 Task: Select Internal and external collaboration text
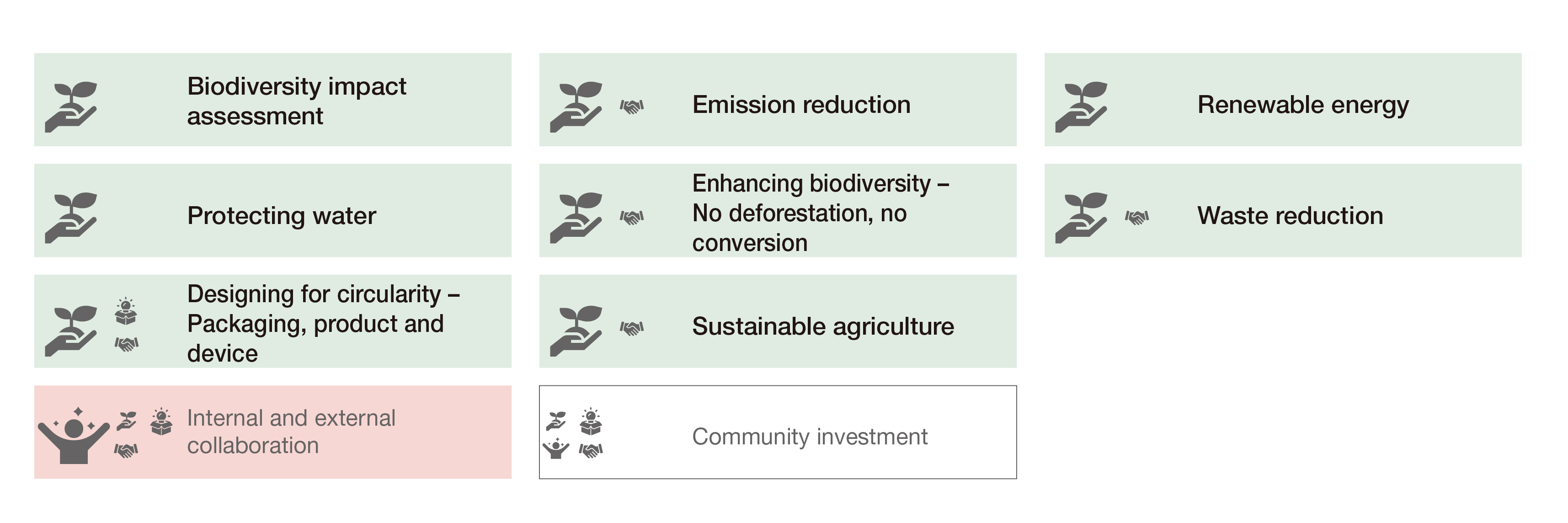point(291,432)
